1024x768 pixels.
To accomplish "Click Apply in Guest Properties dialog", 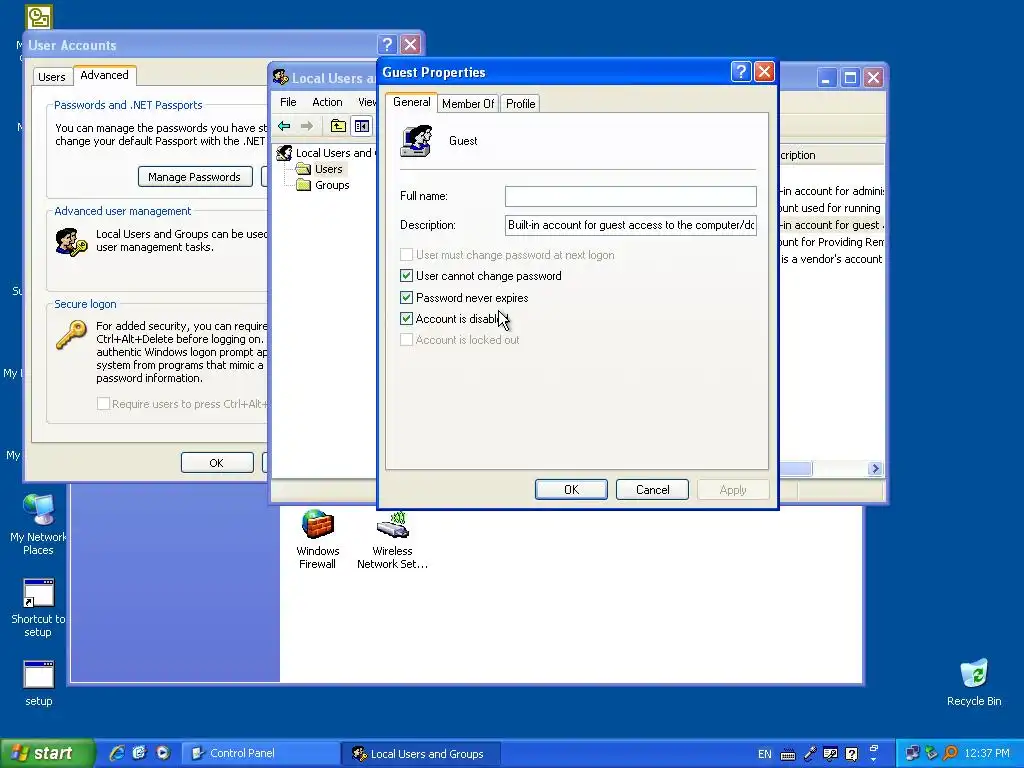I will 733,490.
